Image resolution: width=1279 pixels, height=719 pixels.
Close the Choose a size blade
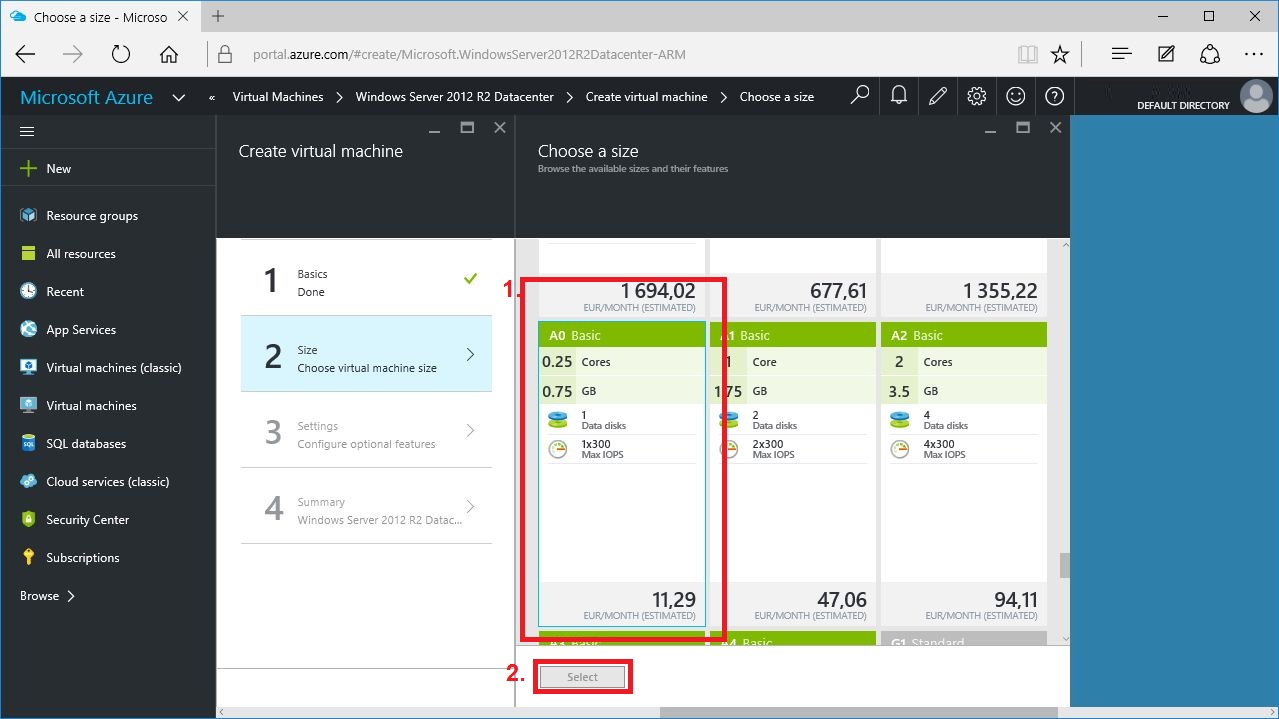pyautogui.click(x=1055, y=128)
